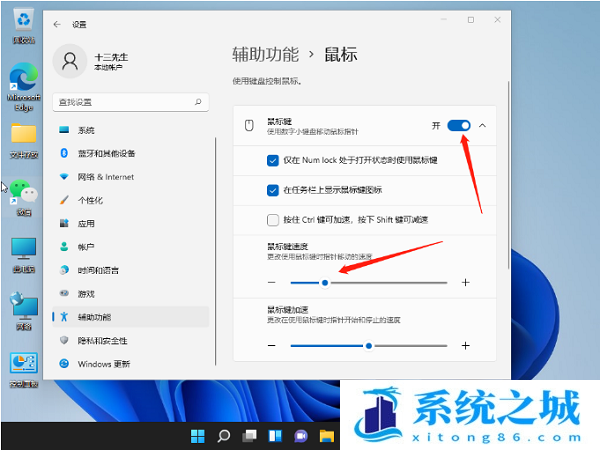Select 网络 & Internet in the sidebar
Viewport: 600px width, 450px height.
(105, 177)
